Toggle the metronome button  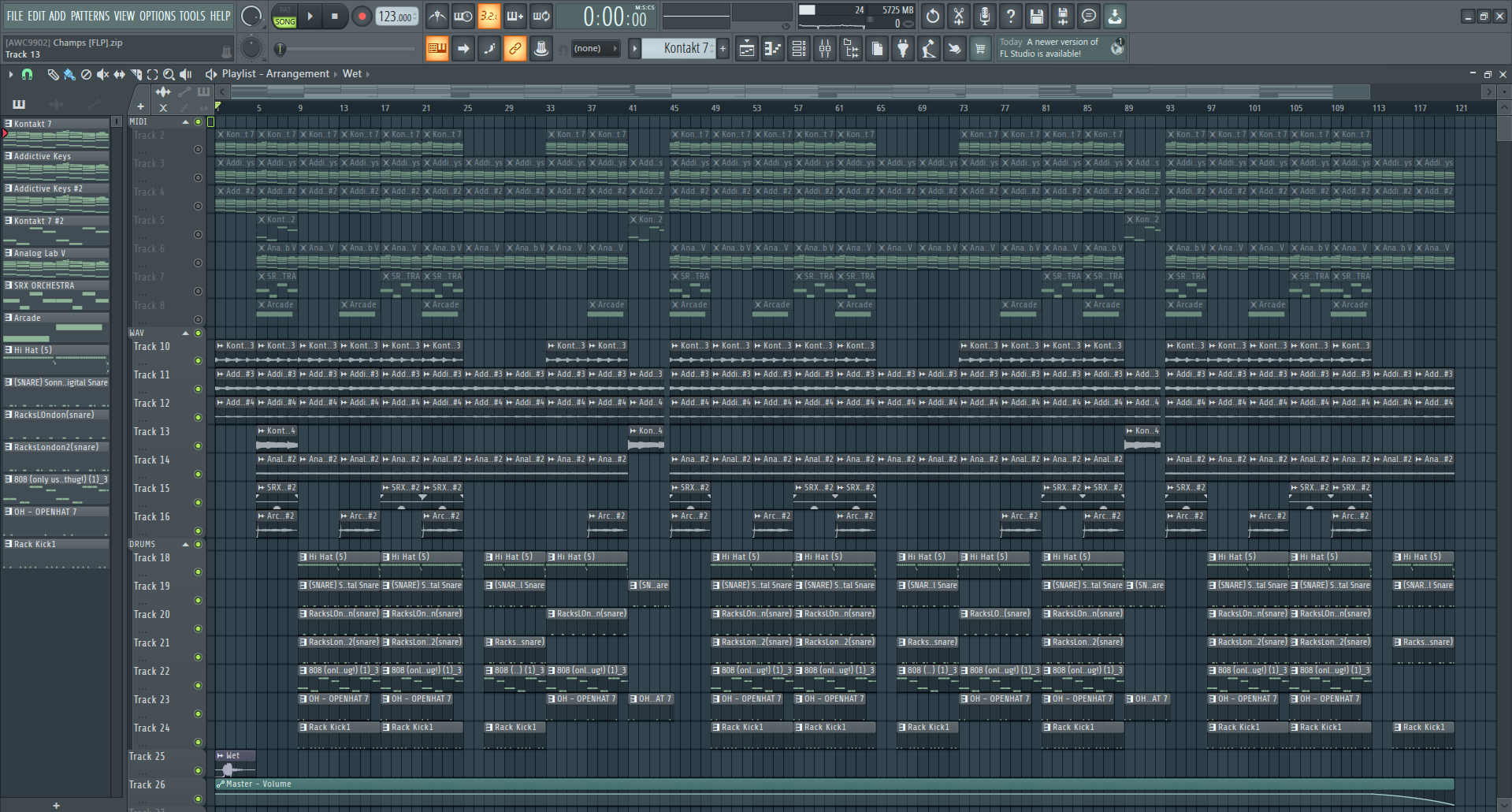tap(437, 16)
